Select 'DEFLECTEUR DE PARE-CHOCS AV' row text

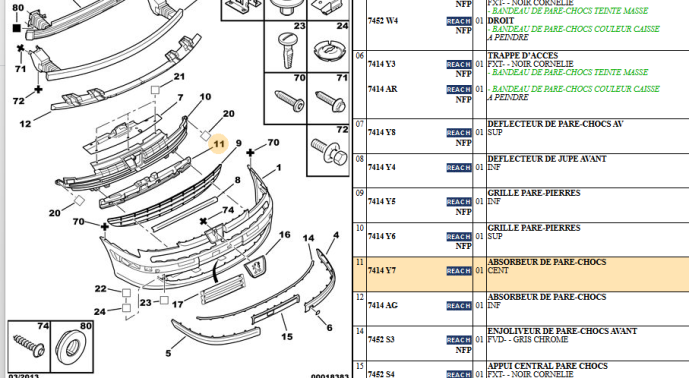(x=556, y=124)
